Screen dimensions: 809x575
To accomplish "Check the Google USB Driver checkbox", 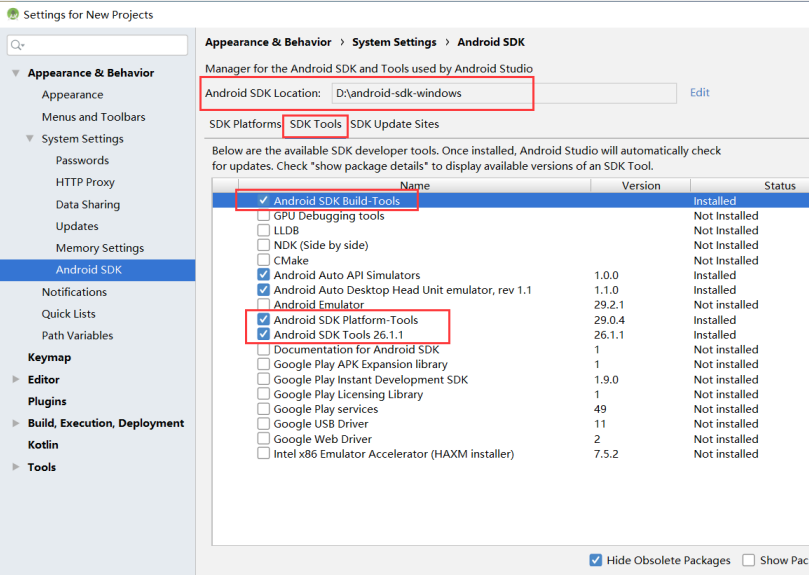I will point(264,424).
